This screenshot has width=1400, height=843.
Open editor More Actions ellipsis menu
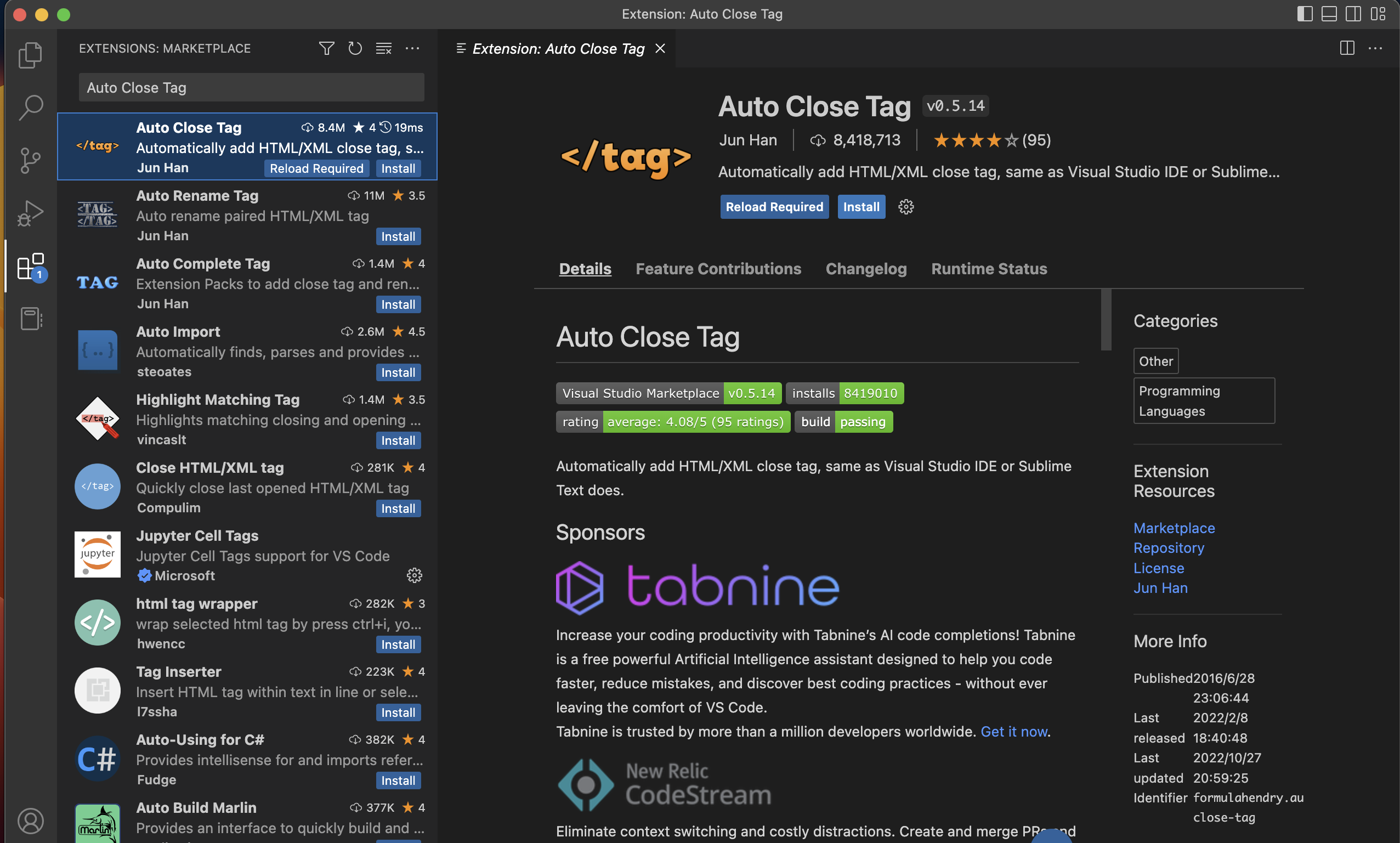coord(1375,48)
